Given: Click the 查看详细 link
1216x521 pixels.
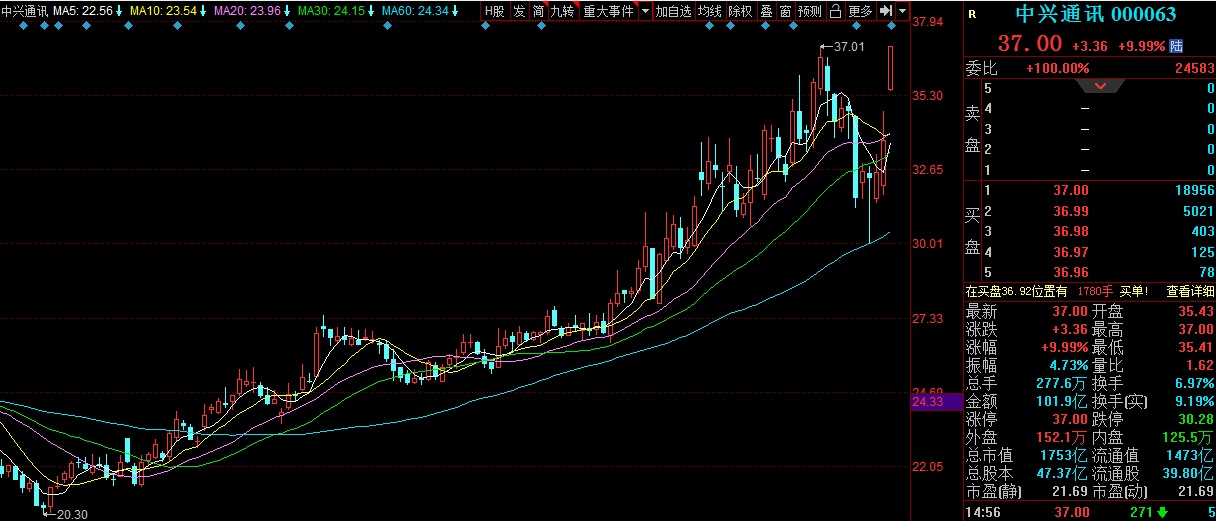Looking at the screenshot, I should coord(1190,292).
